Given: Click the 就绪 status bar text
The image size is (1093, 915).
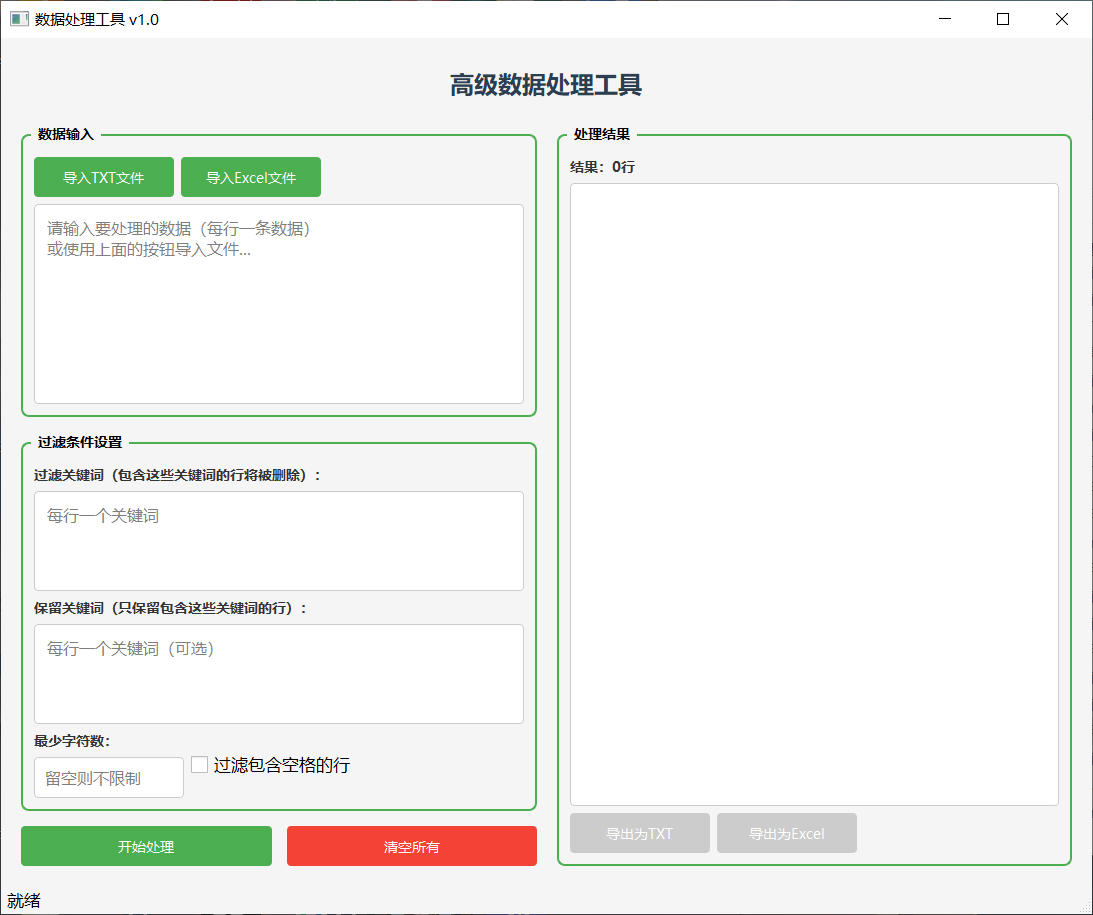Looking at the screenshot, I should [x=24, y=901].
